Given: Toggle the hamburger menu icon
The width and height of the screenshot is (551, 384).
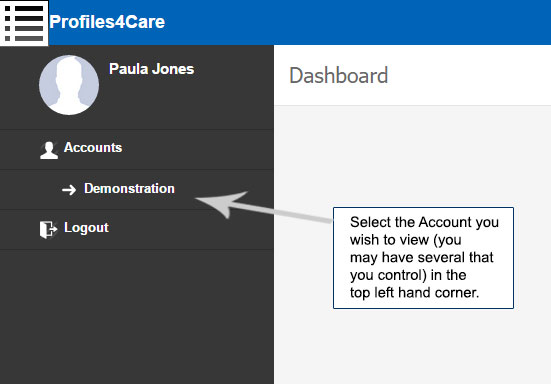Looking at the screenshot, I should 24,23.
